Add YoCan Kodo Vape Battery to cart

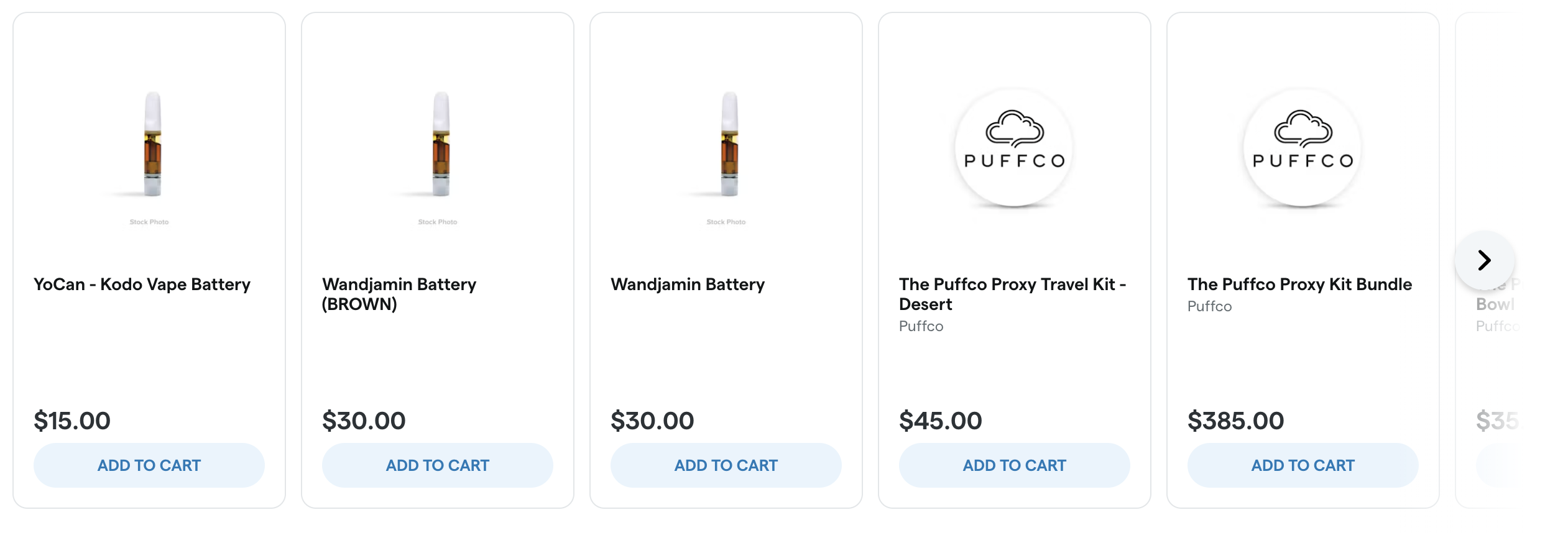click(149, 465)
